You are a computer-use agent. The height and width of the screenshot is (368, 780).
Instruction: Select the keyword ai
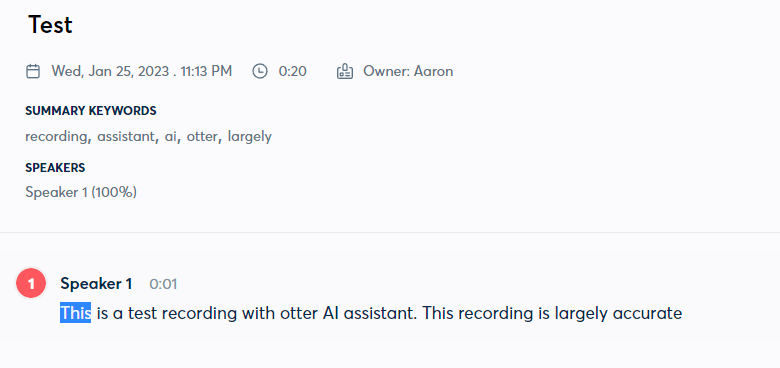pos(171,137)
